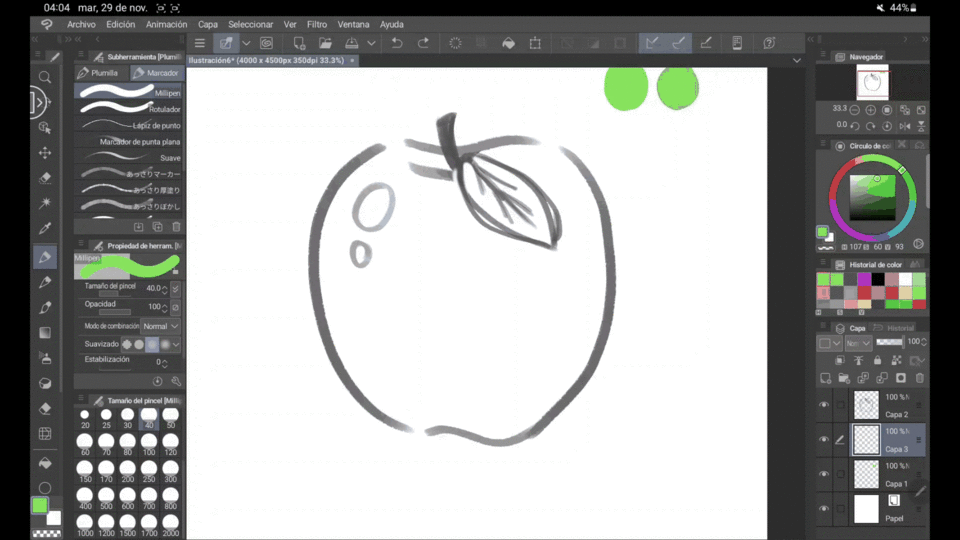
Task: Expand the canvas tab list chevron
Action: [797, 61]
